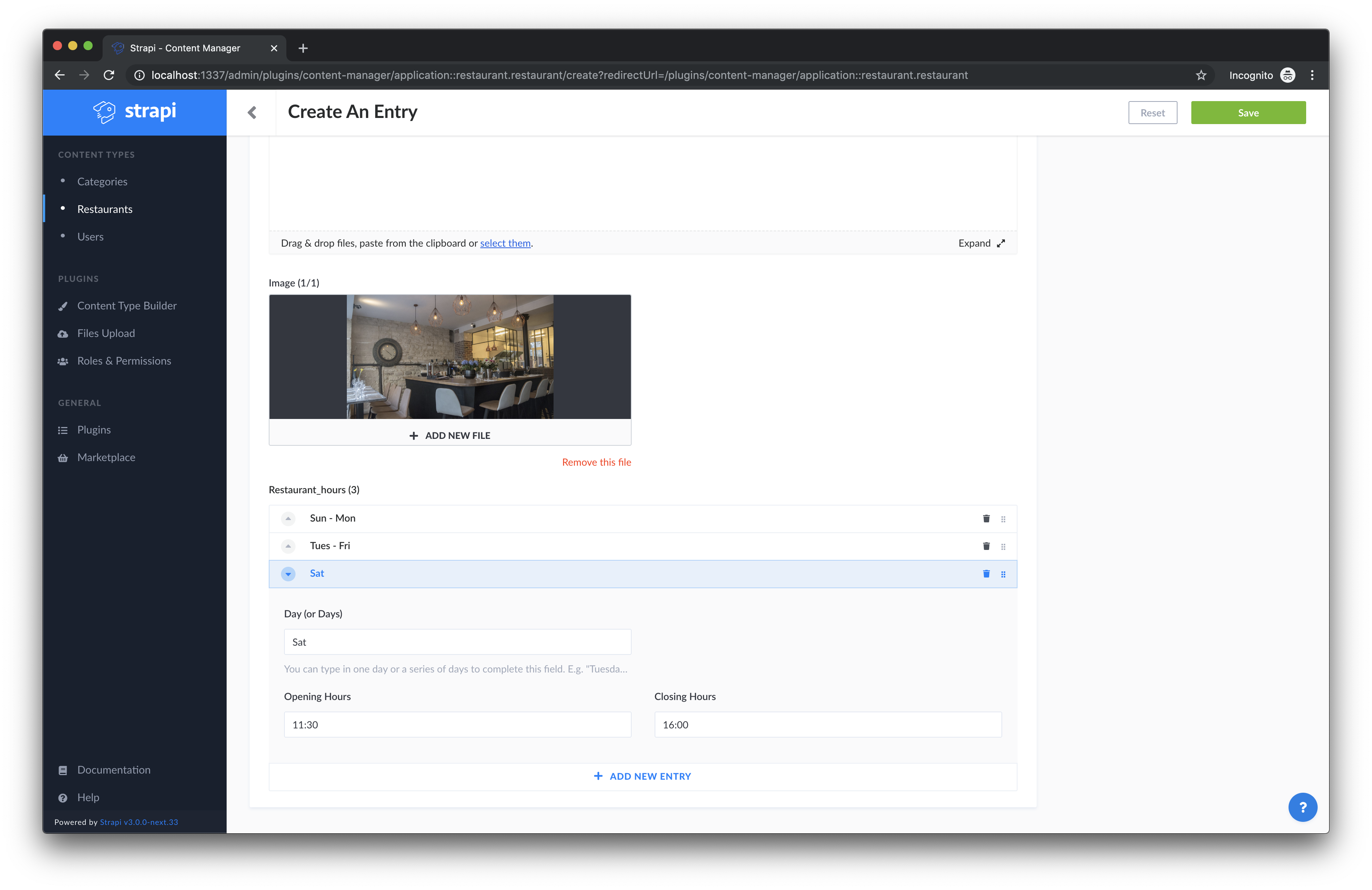Screen dimensions: 1372x890
Task: Reload the page in browser toolbar
Action: pos(109,75)
